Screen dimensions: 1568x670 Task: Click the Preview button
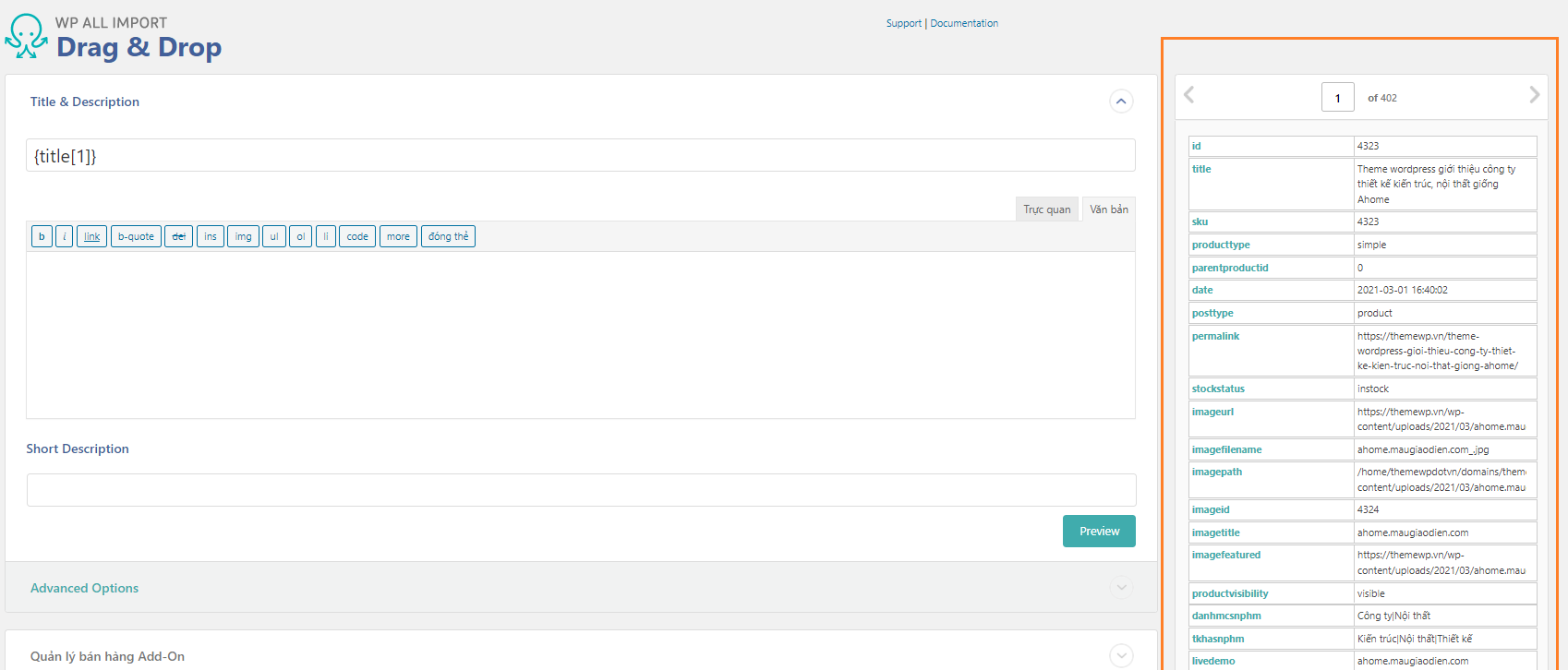coord(1099,532)
